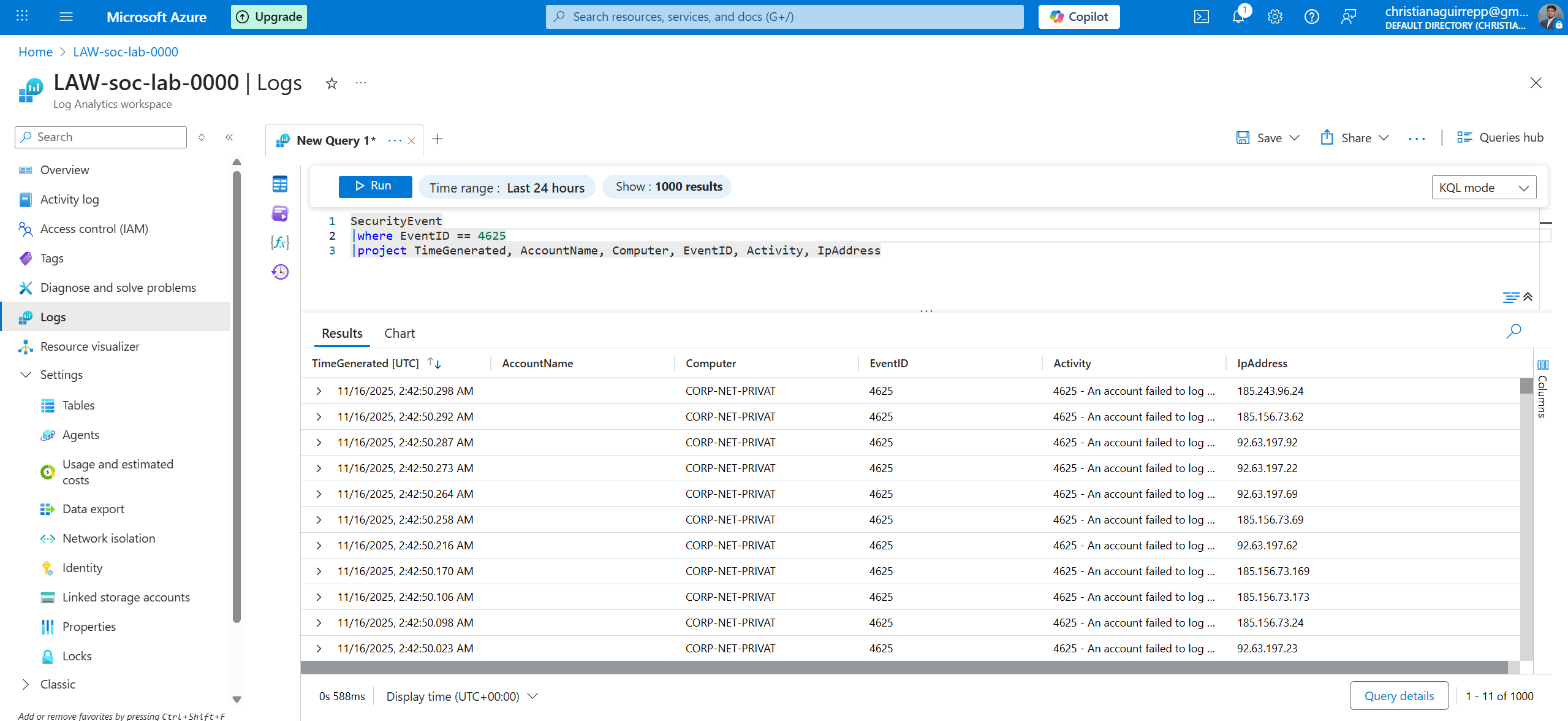
Task: Toggle favorite star for the Logs page
Action: click(331, 83)
